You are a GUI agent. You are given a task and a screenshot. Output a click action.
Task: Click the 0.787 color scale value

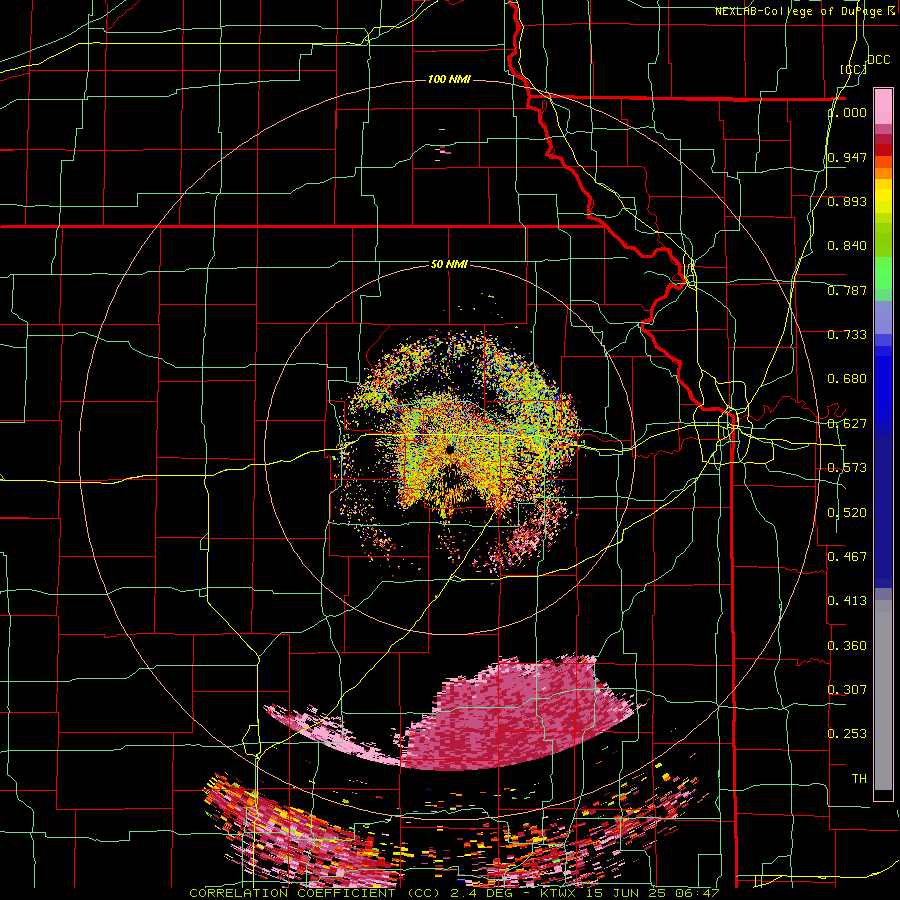[847, 290]
